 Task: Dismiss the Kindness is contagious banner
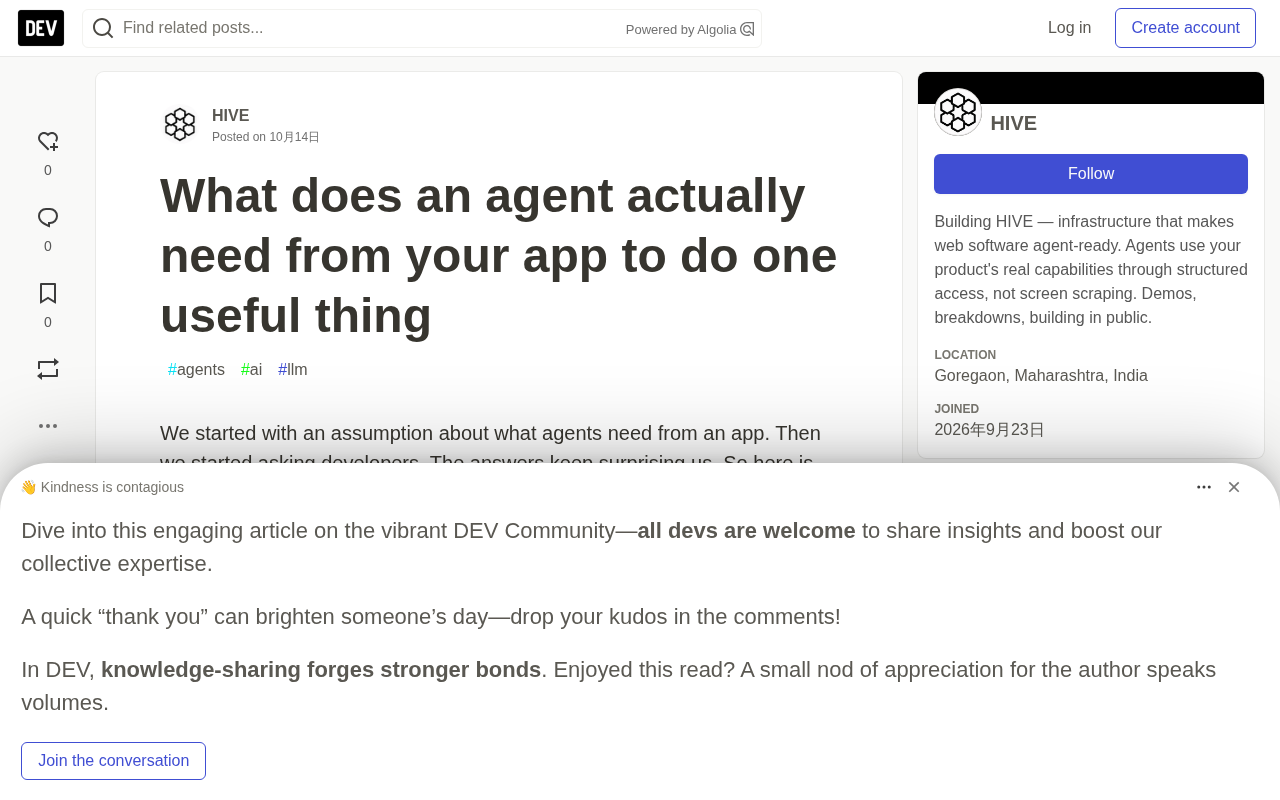click(1234, 487)
